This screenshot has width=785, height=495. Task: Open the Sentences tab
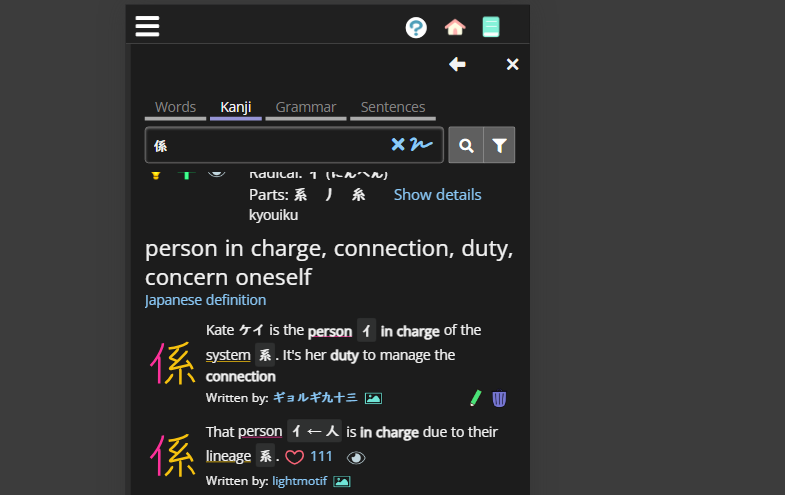pyautogui.click(x=392, y=107)
